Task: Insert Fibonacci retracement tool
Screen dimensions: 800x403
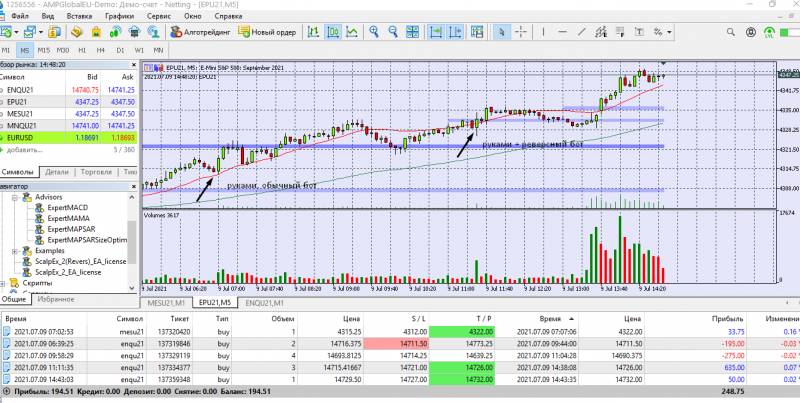Action: (x=620, y=32)
